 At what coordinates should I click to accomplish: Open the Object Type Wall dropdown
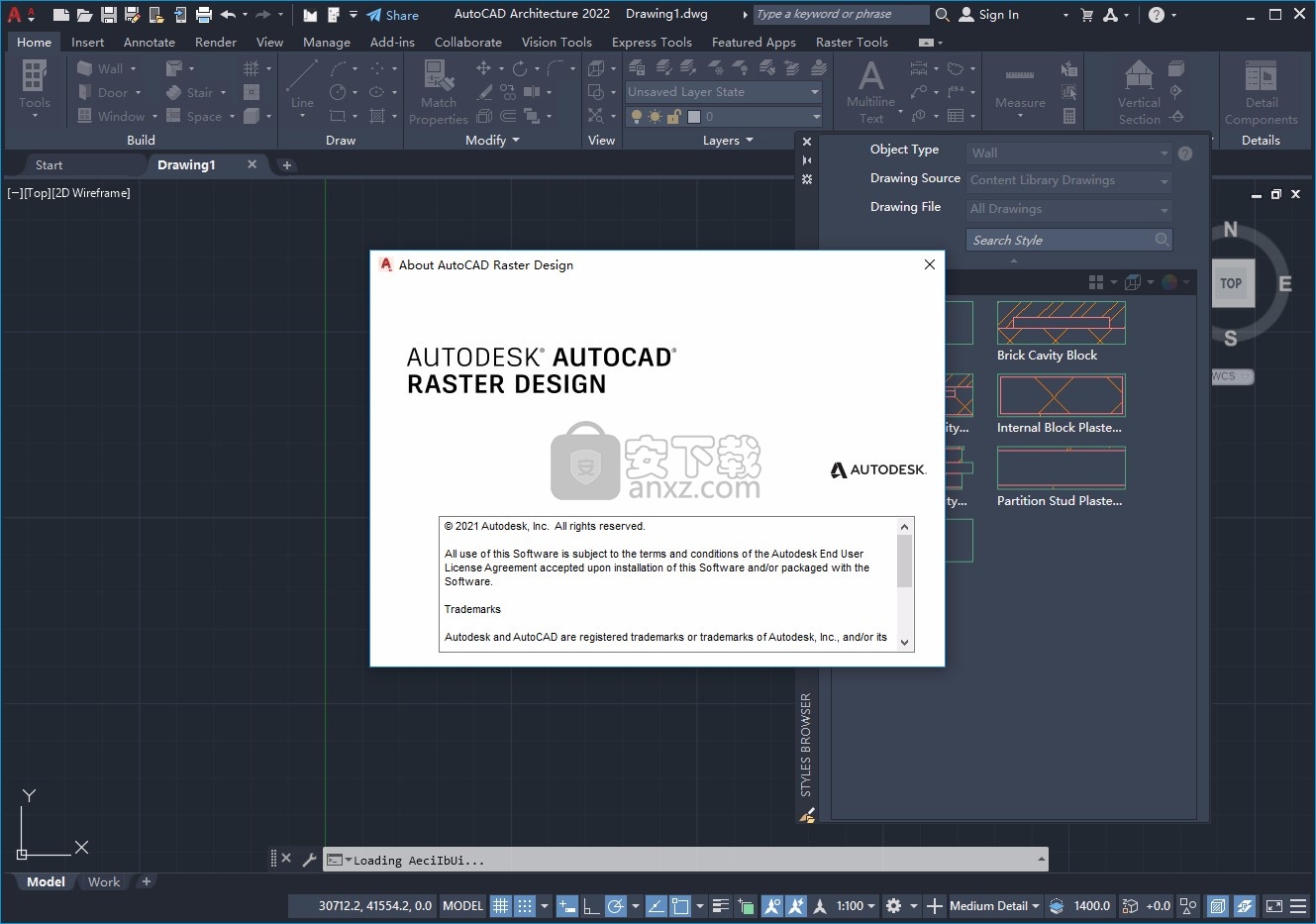pyautogui.click(x=1069, y=154)
